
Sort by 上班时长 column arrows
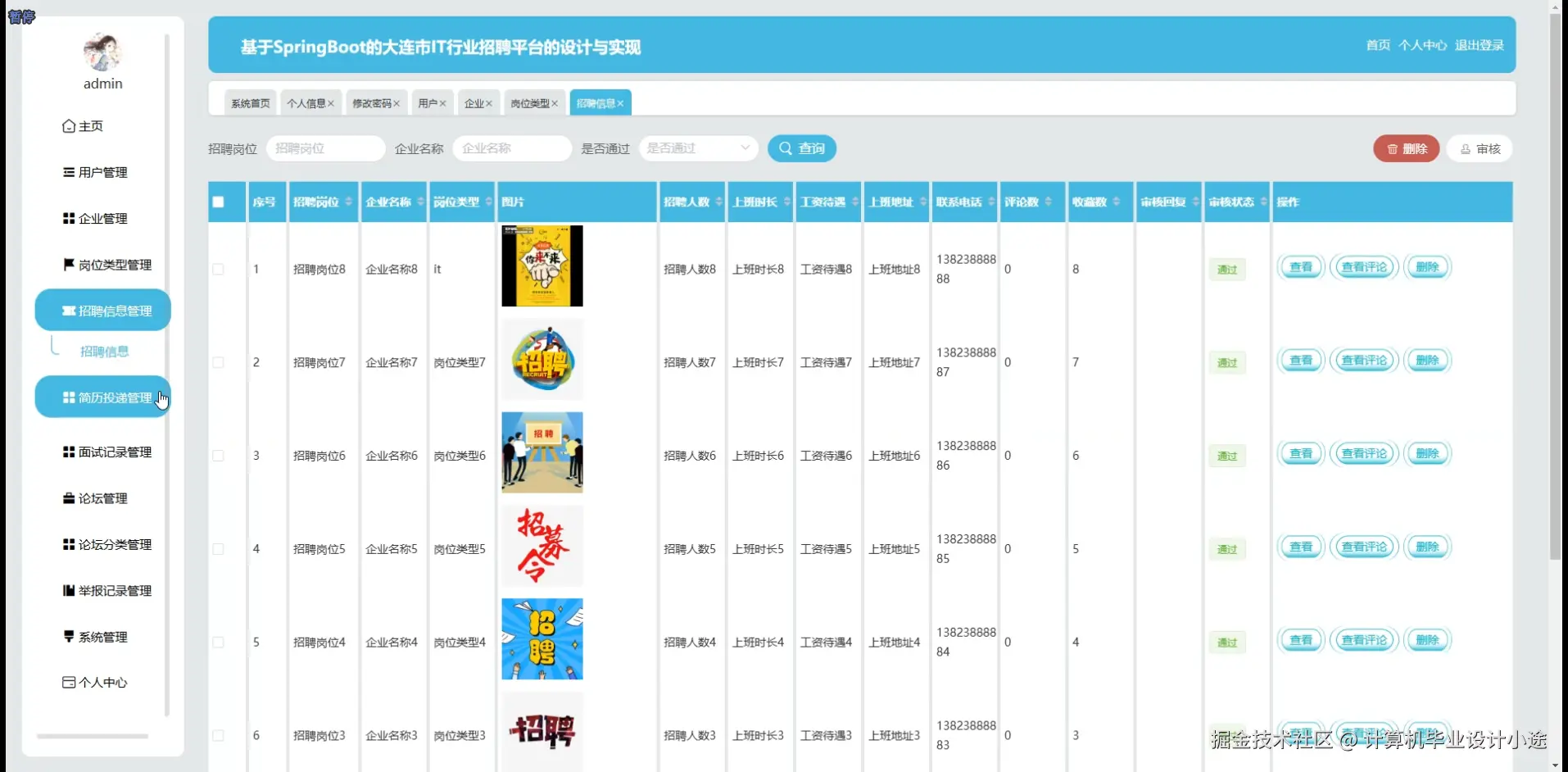tap(787, 202)
